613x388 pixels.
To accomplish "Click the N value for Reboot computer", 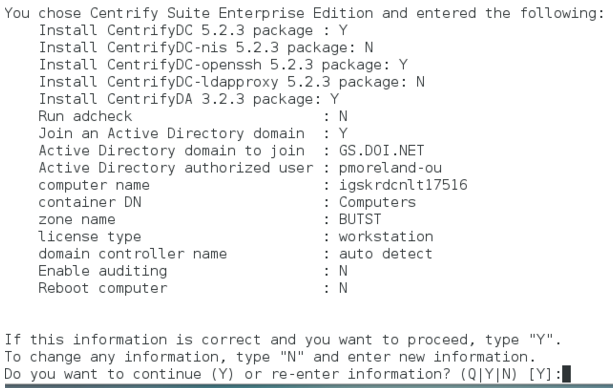I will [x=343, y=288].
